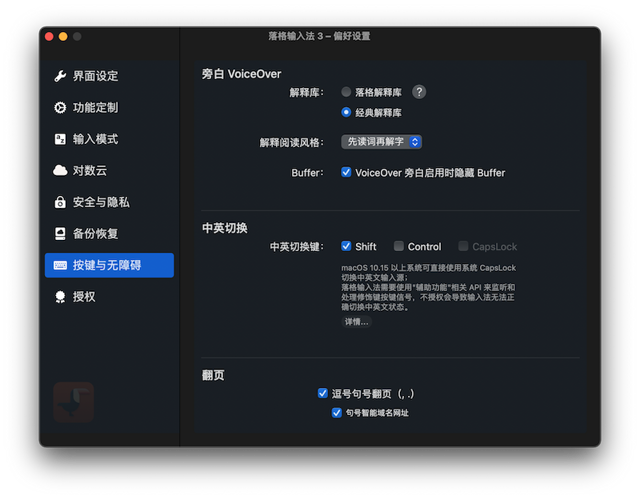Select the 按键与无障碍 sidebar item
This screenshot has height=499, width=640.
[x=109, y=265]
